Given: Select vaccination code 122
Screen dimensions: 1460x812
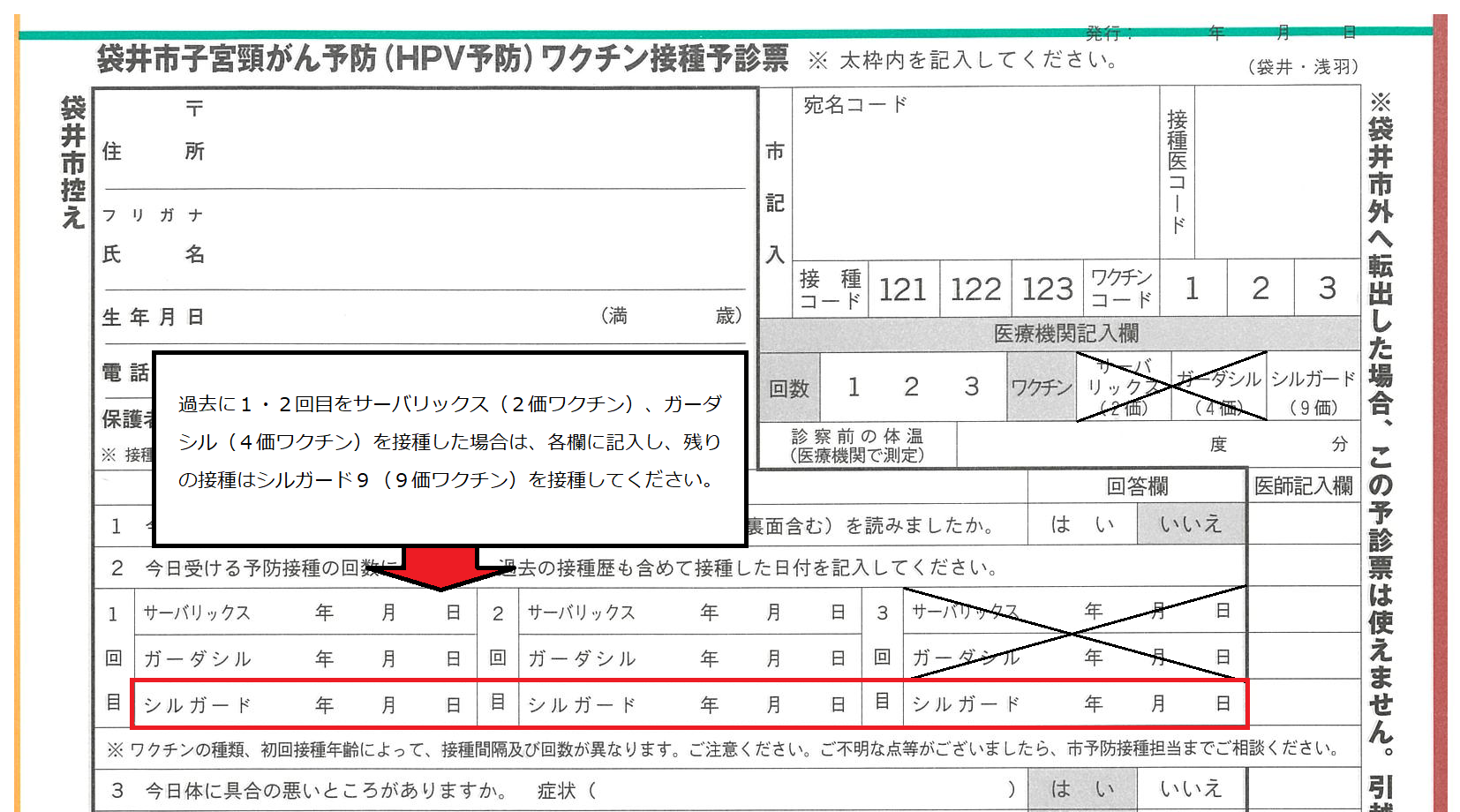Looking at the screenshot, I should 974,289.
